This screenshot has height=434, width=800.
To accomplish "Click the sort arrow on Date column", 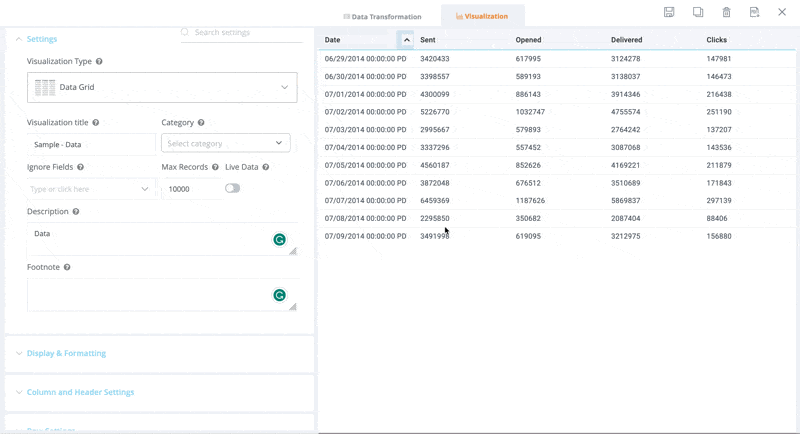I will pyautogui.click(x=406, y=40).
